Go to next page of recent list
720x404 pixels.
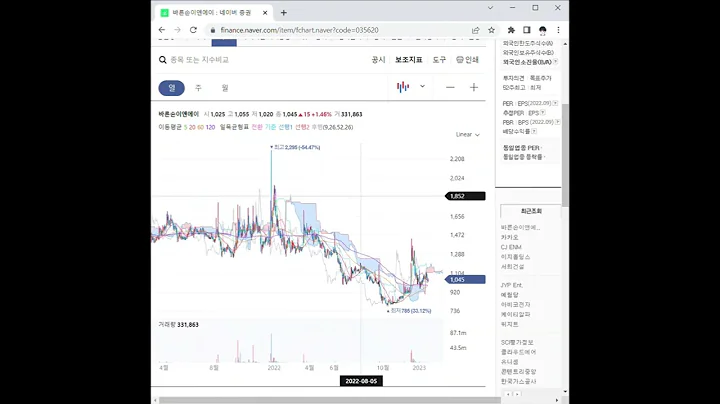(517, 394)
